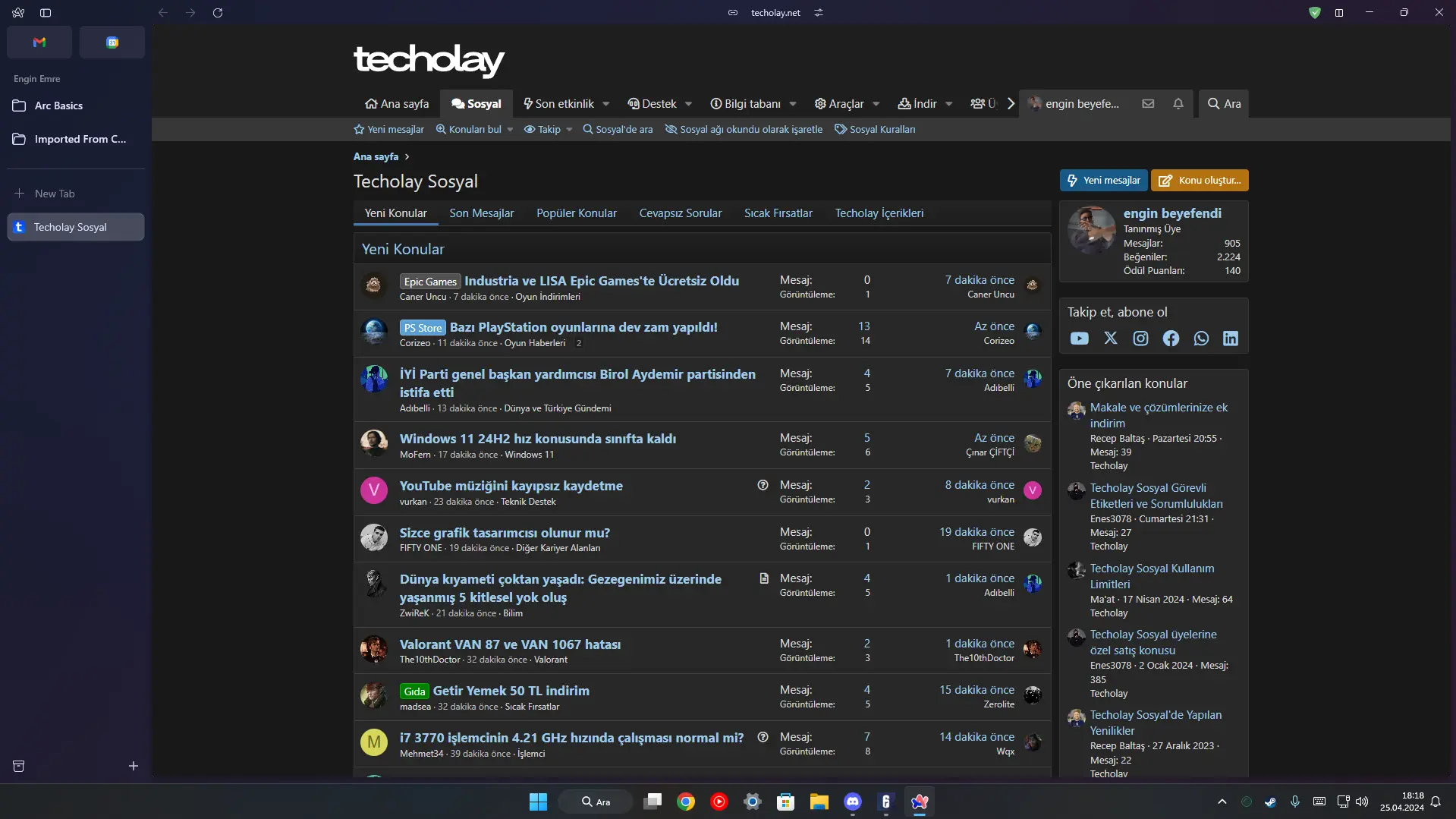The width and height of the screenshot is (1456, 819).
Task: Open Techolay Instagram icon
Action: coord(1140,339)
